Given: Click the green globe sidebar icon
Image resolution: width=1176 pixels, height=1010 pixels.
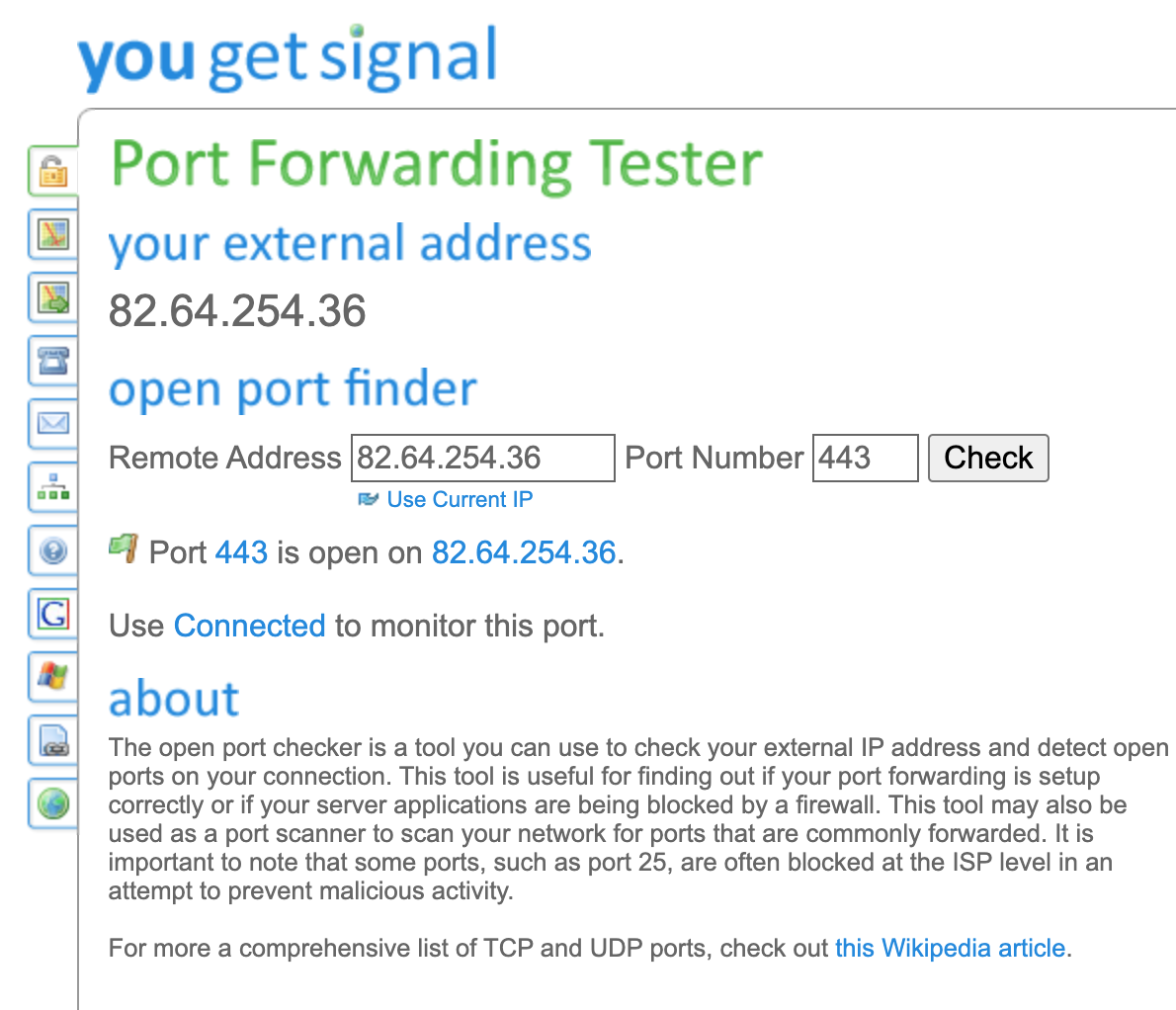Looking at the screenshot, I should [53, 803].
